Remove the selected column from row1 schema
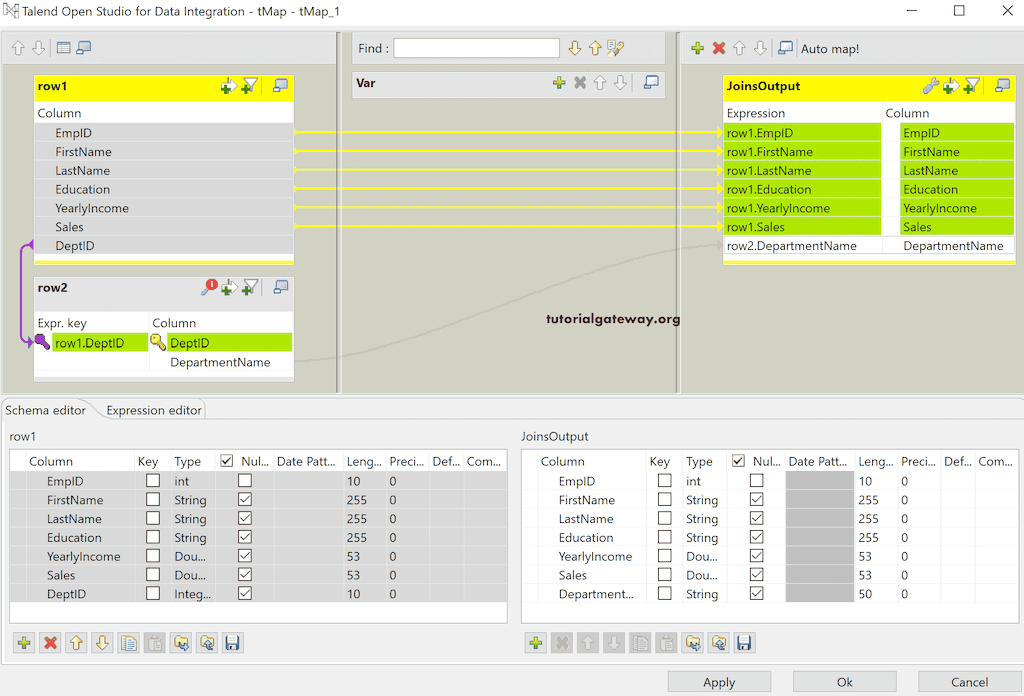Screen dimensions: 1024x696 49,643
